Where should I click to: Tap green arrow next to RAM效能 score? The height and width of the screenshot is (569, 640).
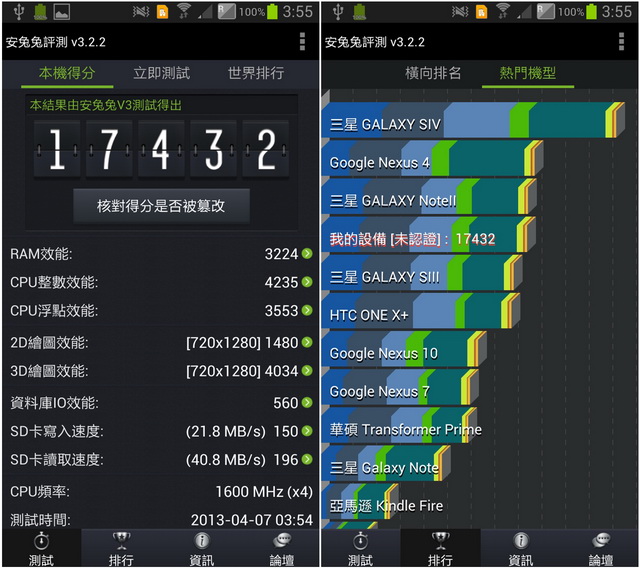[x=307, y=253]
